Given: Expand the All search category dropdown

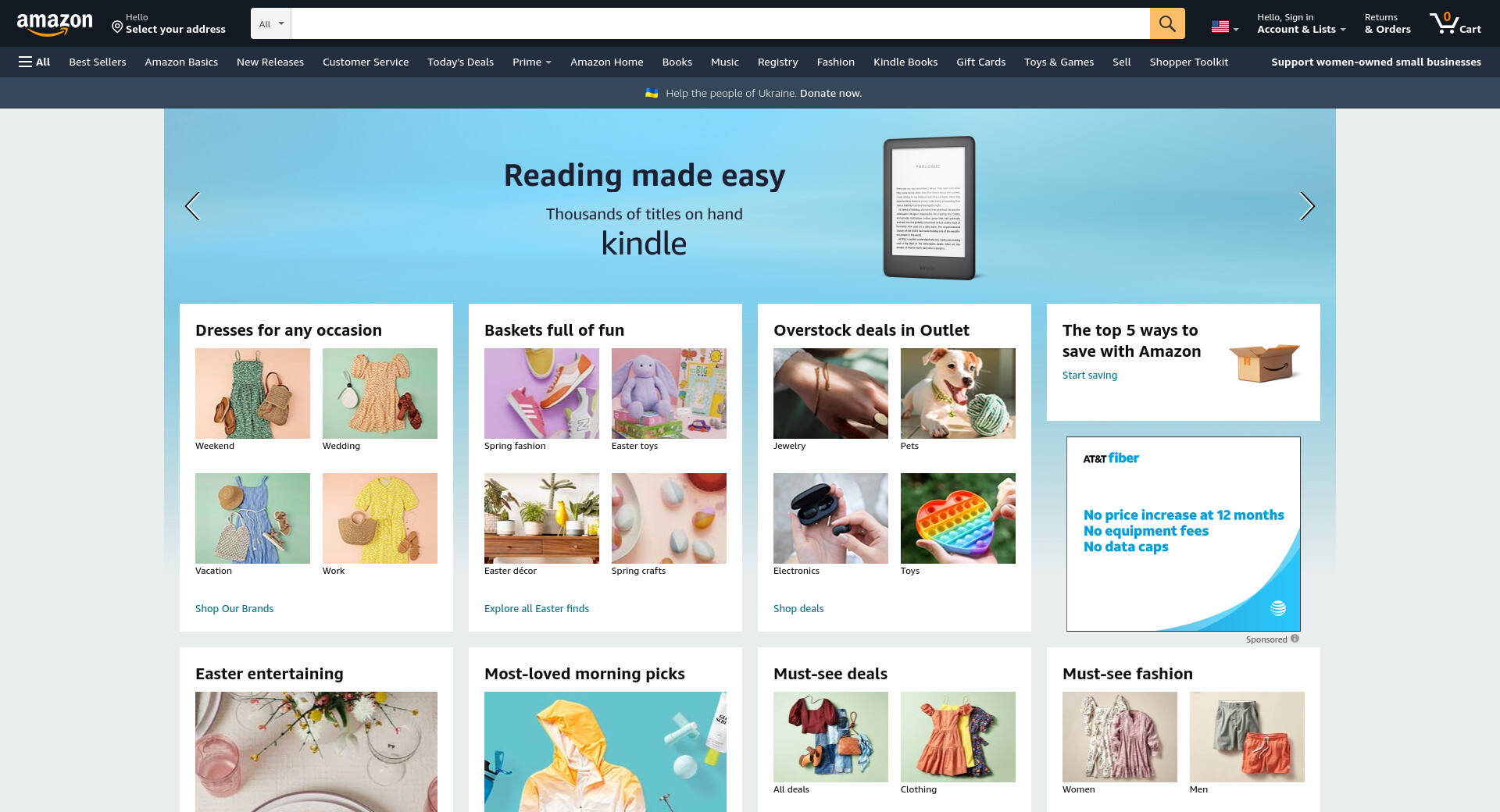Looking at the screenshot, I should (x=271, y=23).
